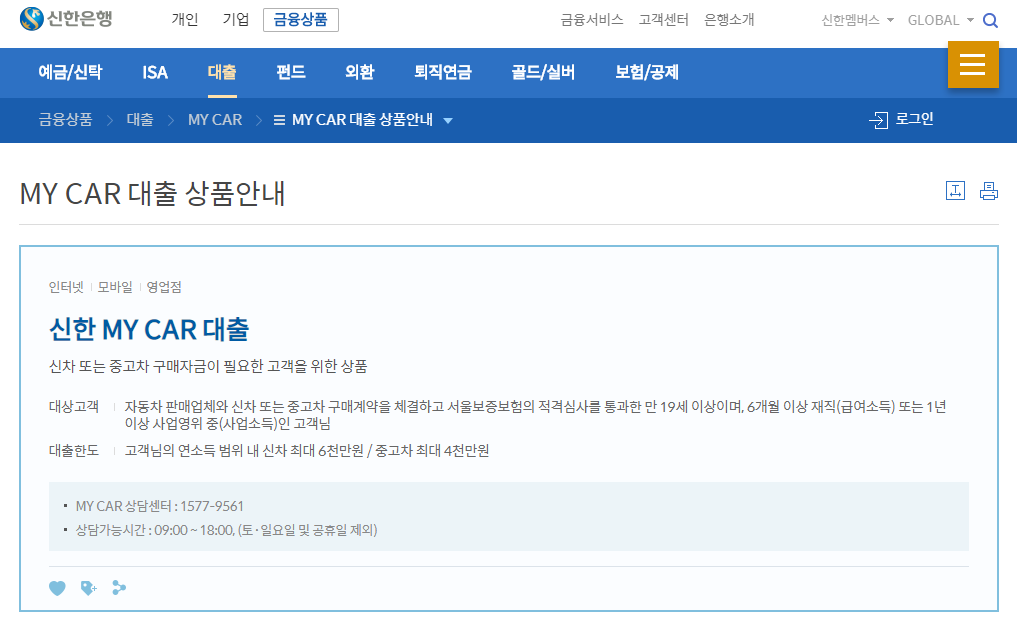This screenshot has width=1017, height=625.
Task: Click the 신한 MY CAR 대출 title
Action: pyautogui.click(x=149, y=329)
